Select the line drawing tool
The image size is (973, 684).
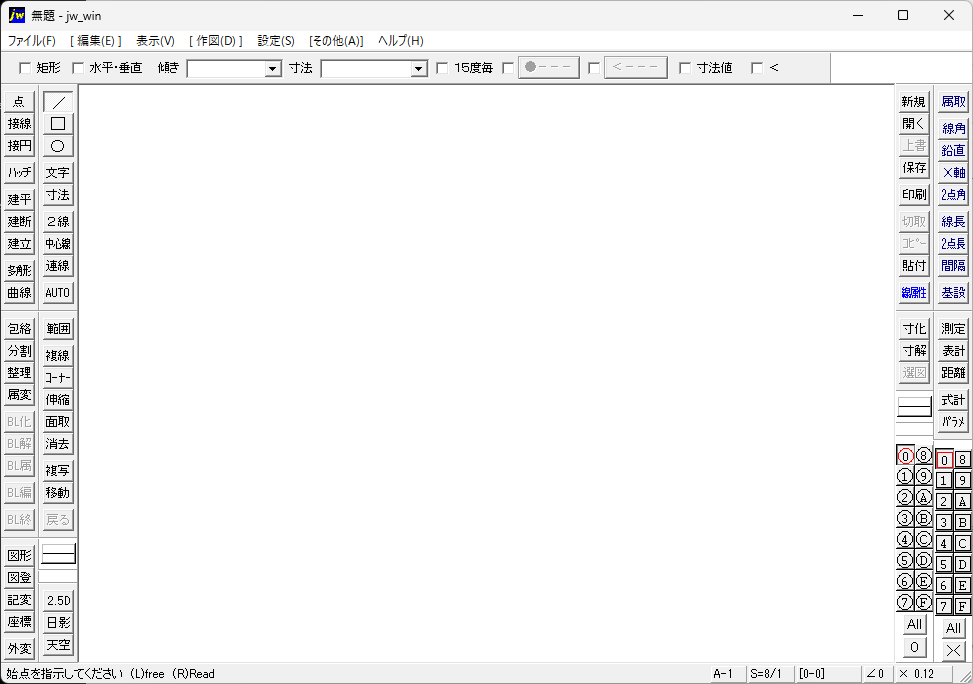(58, 102)
